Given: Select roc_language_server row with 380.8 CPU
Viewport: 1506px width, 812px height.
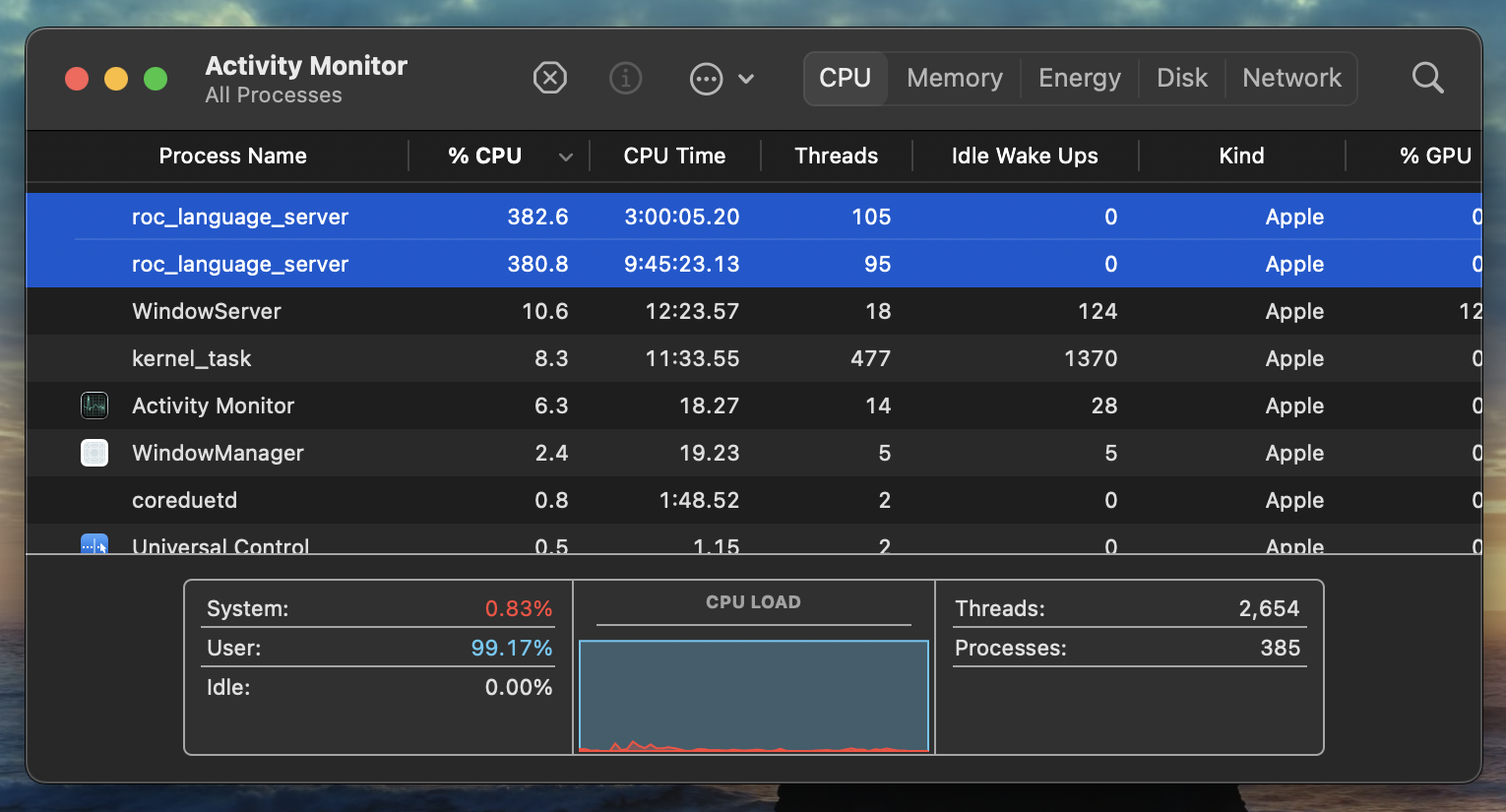Looking at the screenshot, I should tap(754, 264).
